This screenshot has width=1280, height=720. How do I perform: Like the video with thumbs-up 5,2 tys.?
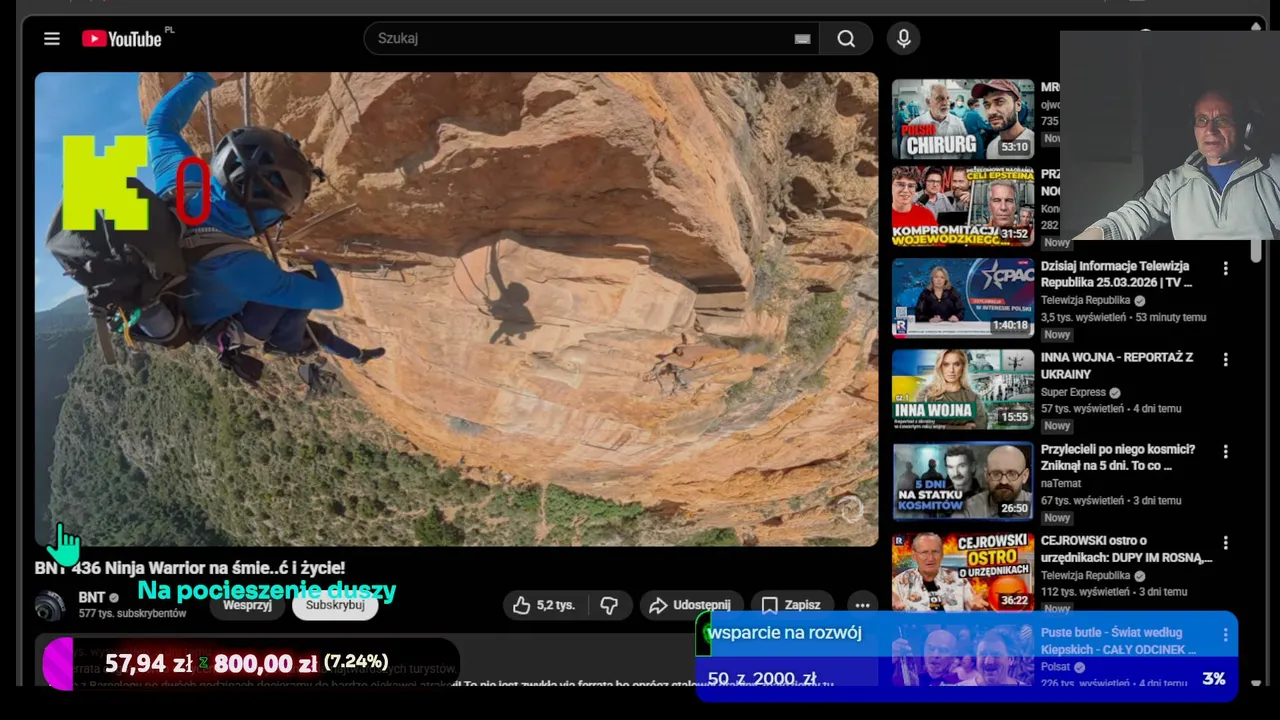pyautogui.click(x=544, y=605)
